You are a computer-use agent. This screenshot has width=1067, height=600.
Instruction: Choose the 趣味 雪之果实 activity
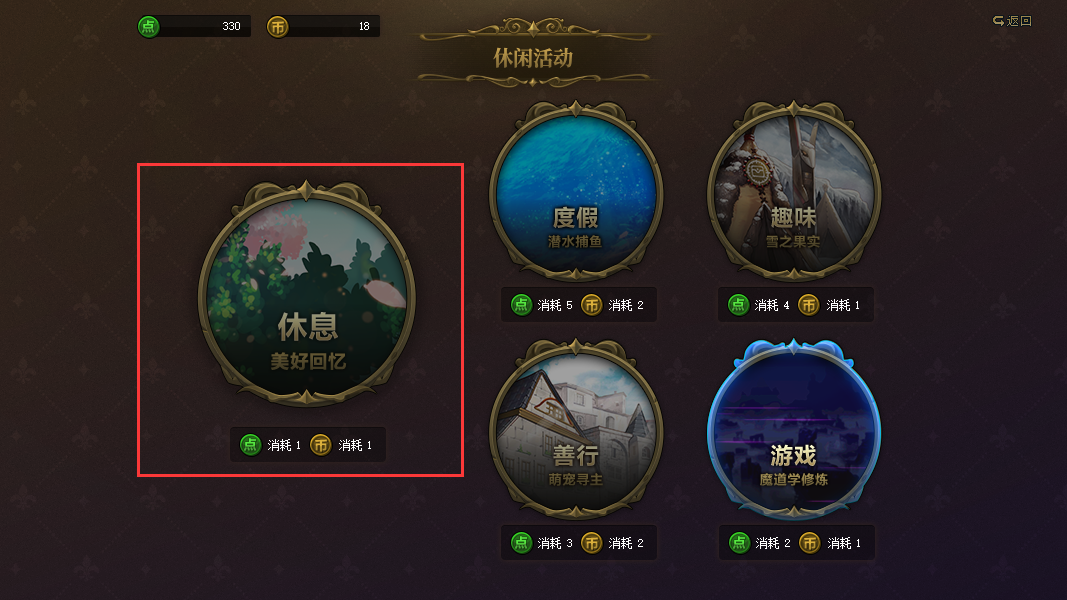tap(793, 192)
